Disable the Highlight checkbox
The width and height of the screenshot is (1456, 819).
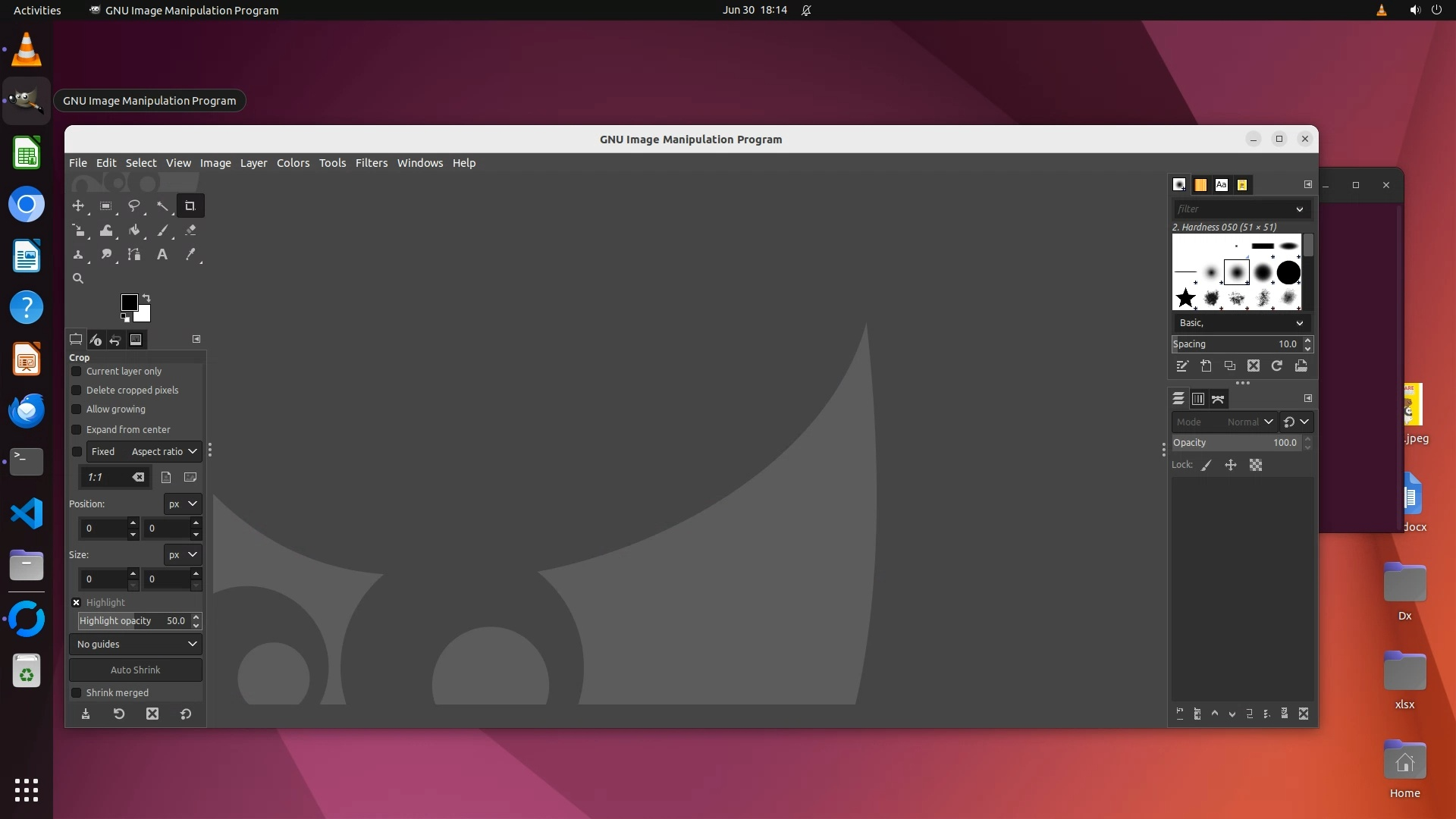pyautogui.click(x=77, y=603)
